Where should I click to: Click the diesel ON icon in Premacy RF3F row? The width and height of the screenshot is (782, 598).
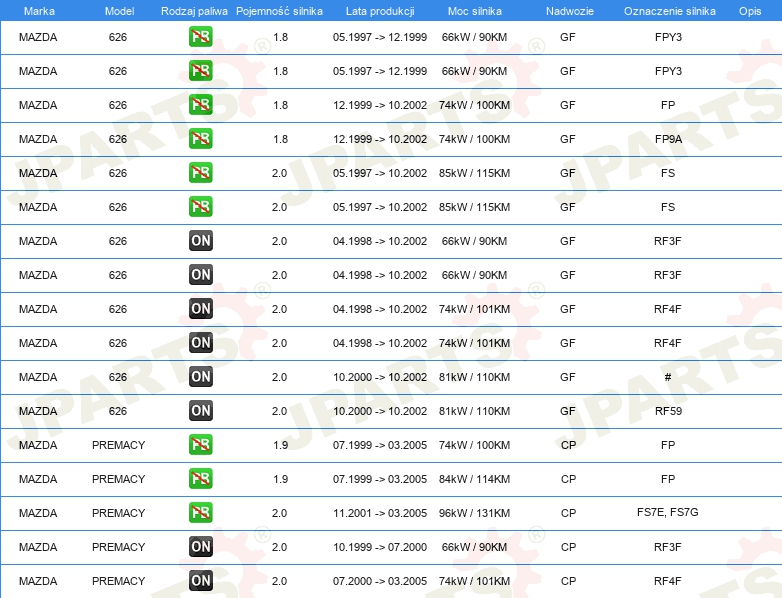coord(200,546)
